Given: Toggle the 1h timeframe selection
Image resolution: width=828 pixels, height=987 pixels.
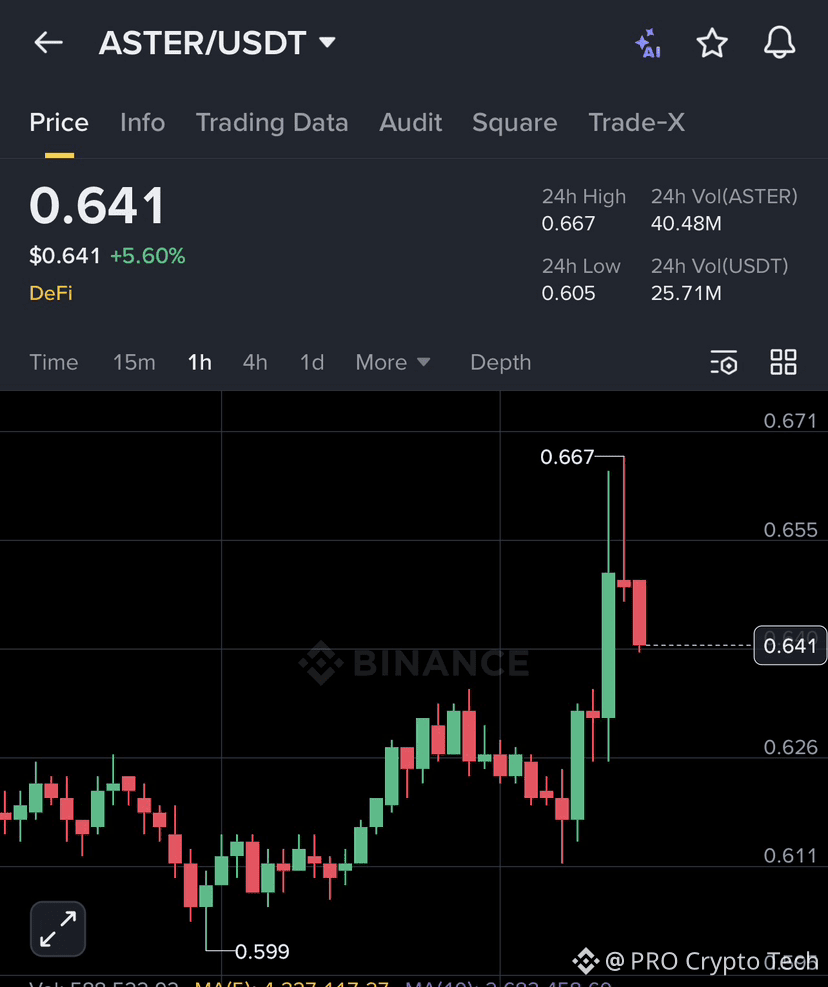Looking at the screenshot, I should [199, 362].
